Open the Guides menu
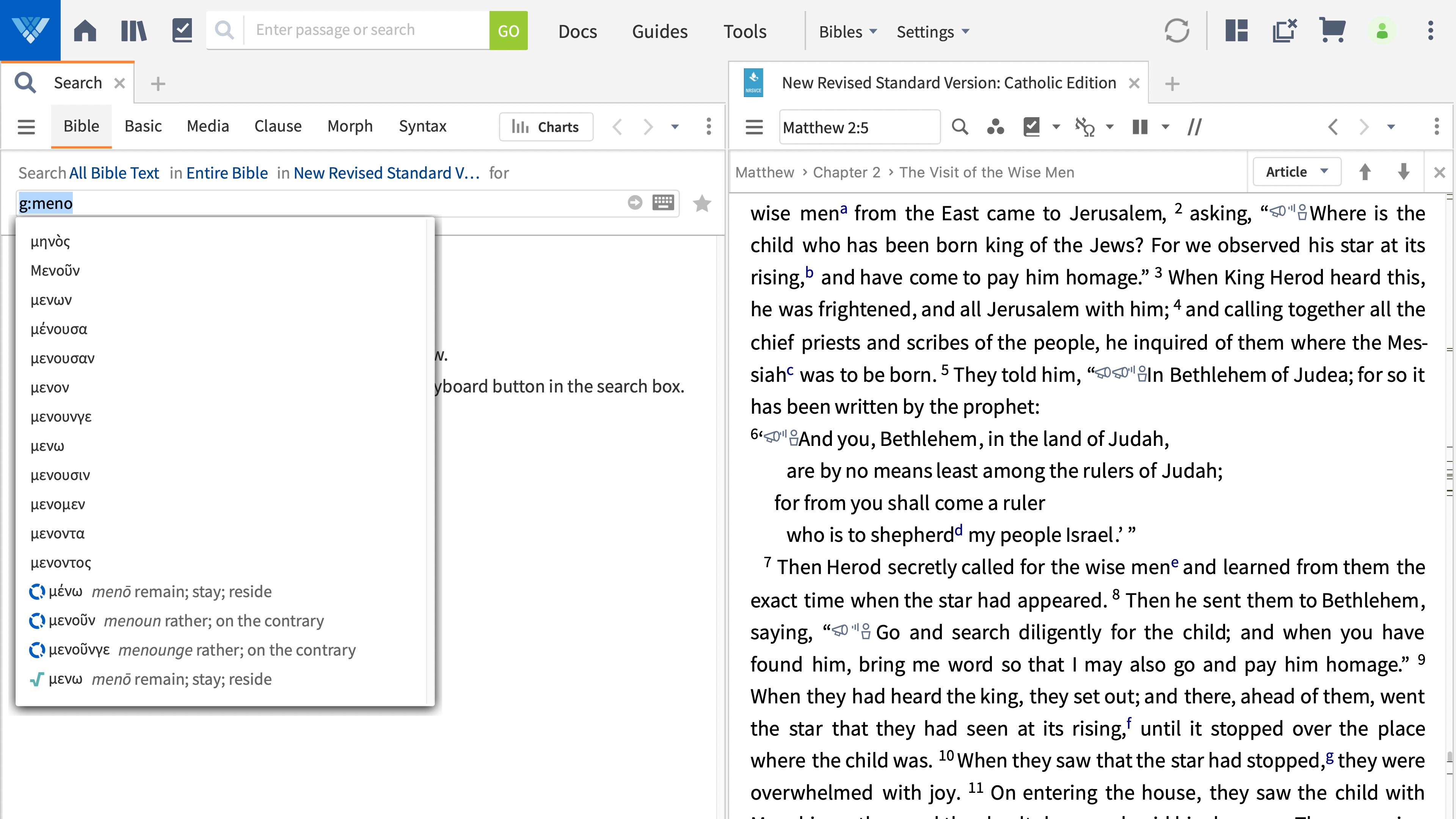 click(660, 31)
